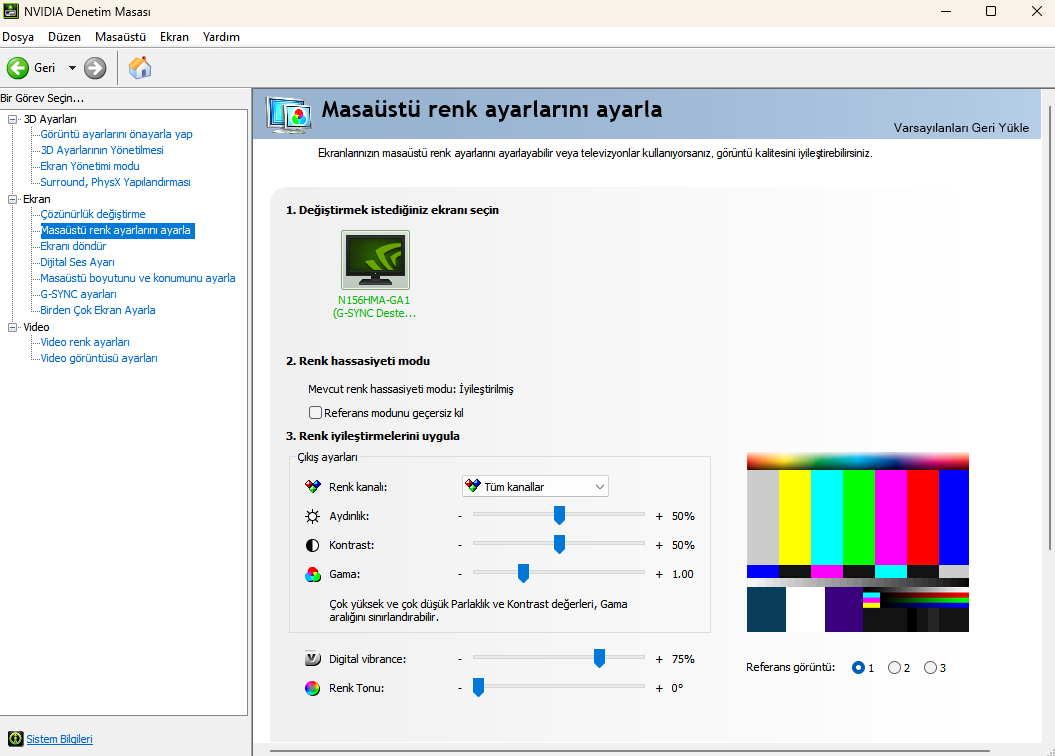Image resolution: width=1055 pixels, height=756 pixels.
Task: Click the plus sign next to Aydınlık
Action: (659, 516)
